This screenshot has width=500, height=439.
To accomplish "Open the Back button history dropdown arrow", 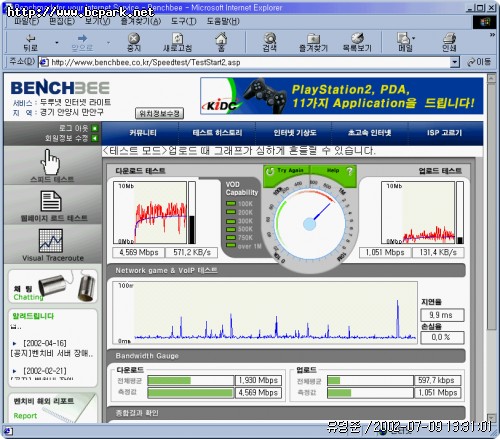I will tap(57, 43).
